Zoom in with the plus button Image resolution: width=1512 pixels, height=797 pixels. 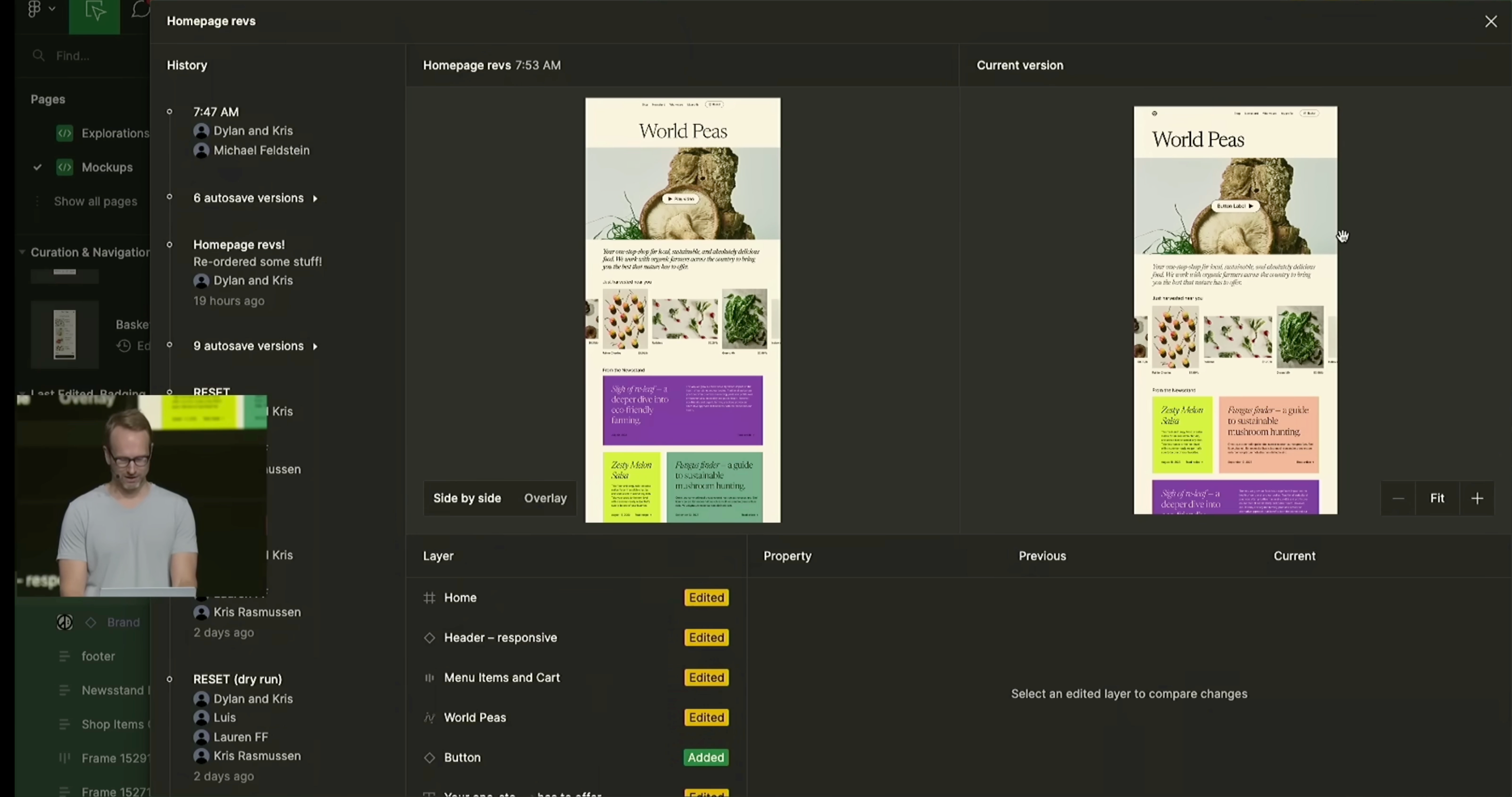(1477, 498)
